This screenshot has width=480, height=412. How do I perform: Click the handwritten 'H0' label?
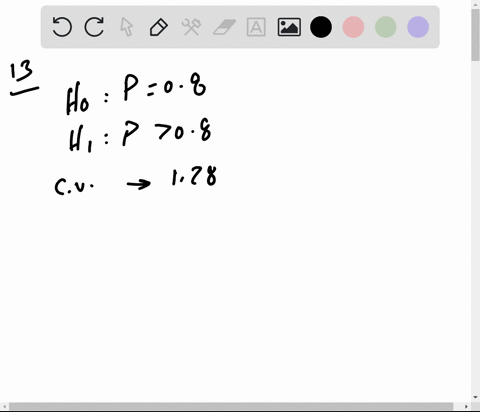click(x=77, y=98)
